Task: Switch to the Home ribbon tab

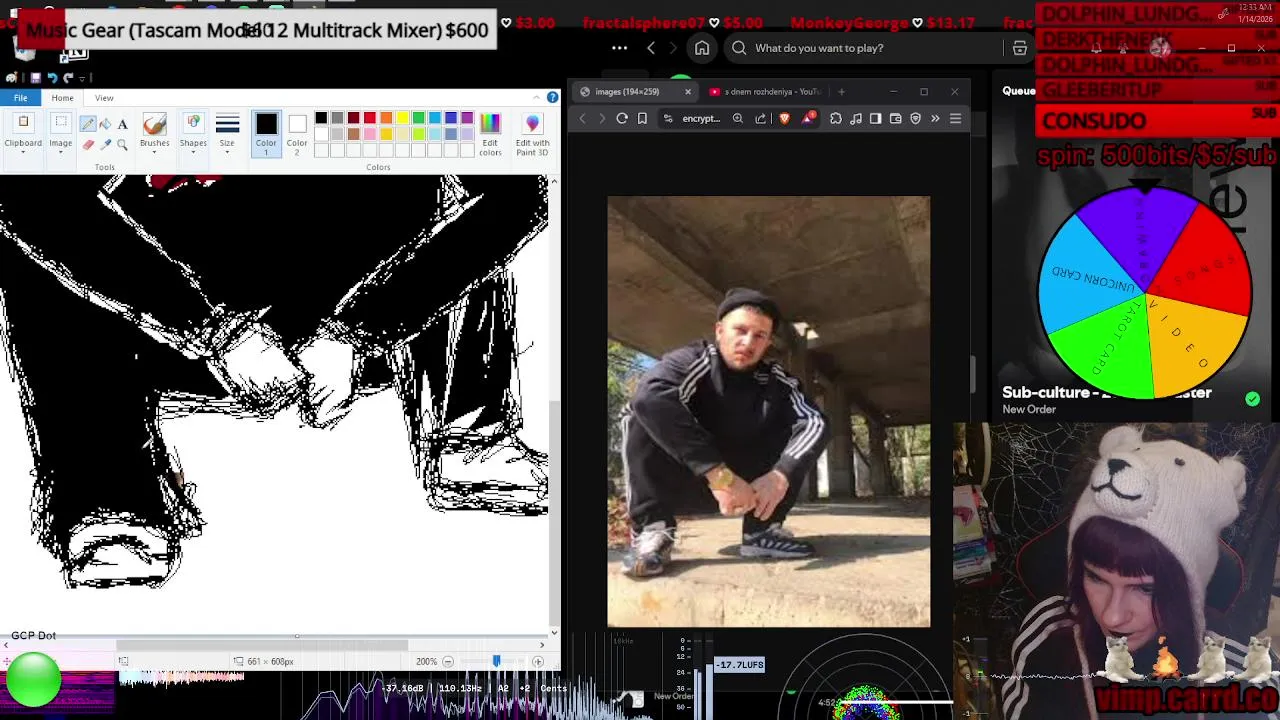Action: (62, 97)
